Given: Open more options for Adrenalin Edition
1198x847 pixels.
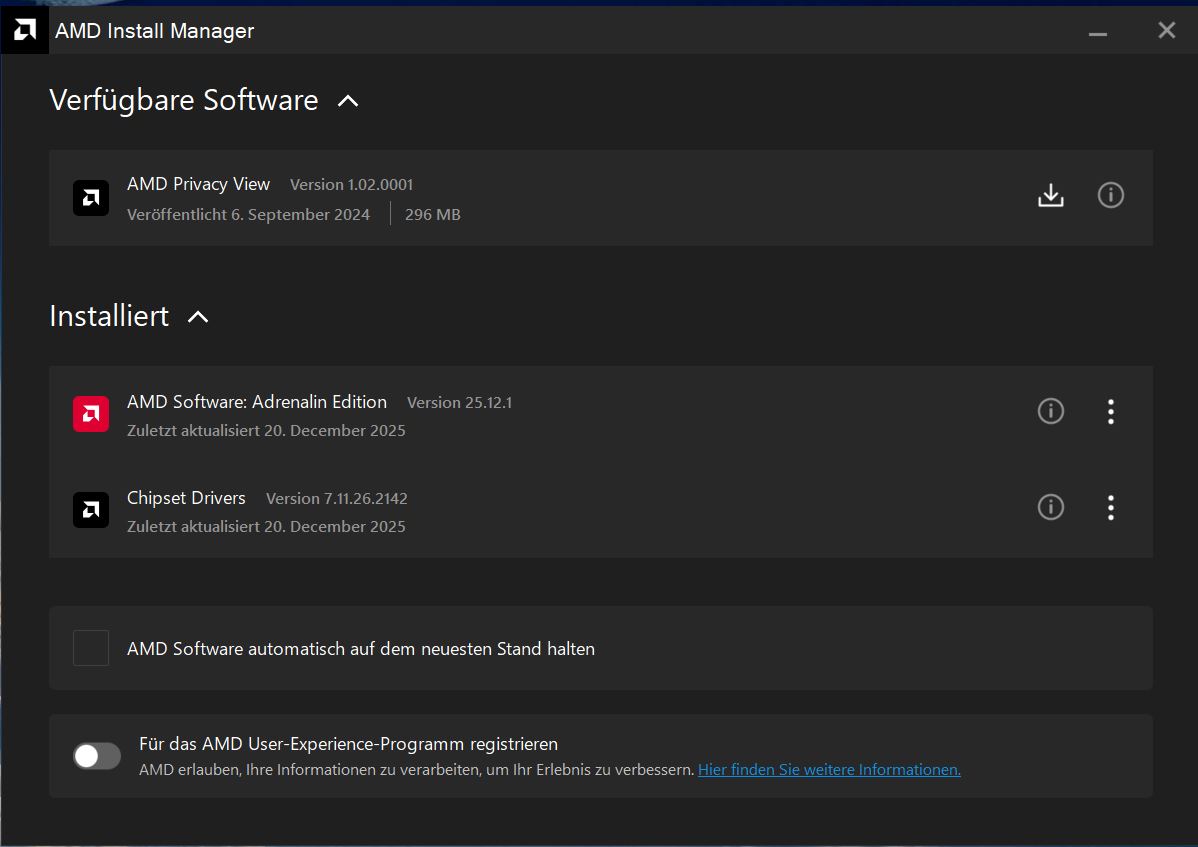Looking at the screenshot, I should click(1110, 411).
